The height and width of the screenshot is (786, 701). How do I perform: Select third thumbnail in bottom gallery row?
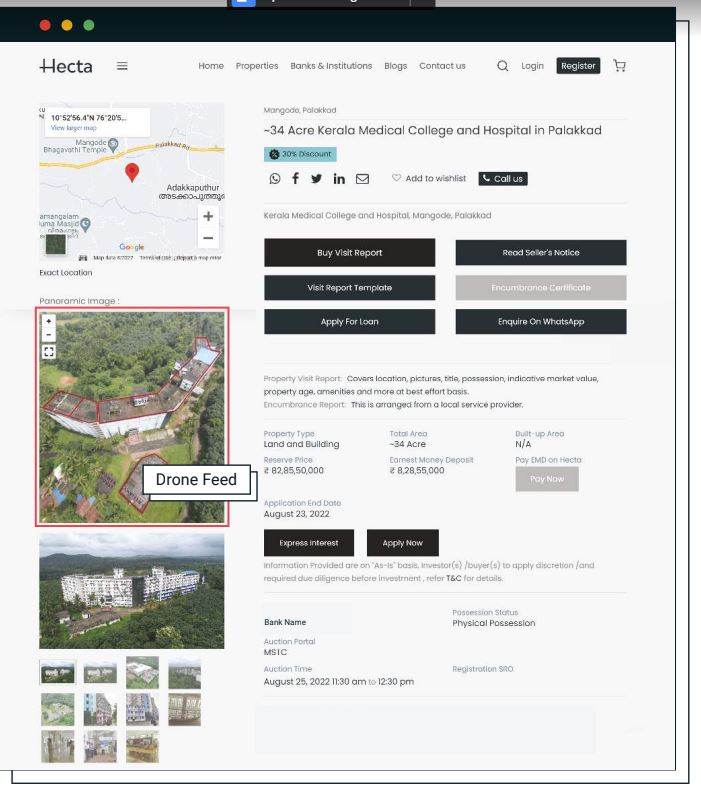tap(142, 746)
